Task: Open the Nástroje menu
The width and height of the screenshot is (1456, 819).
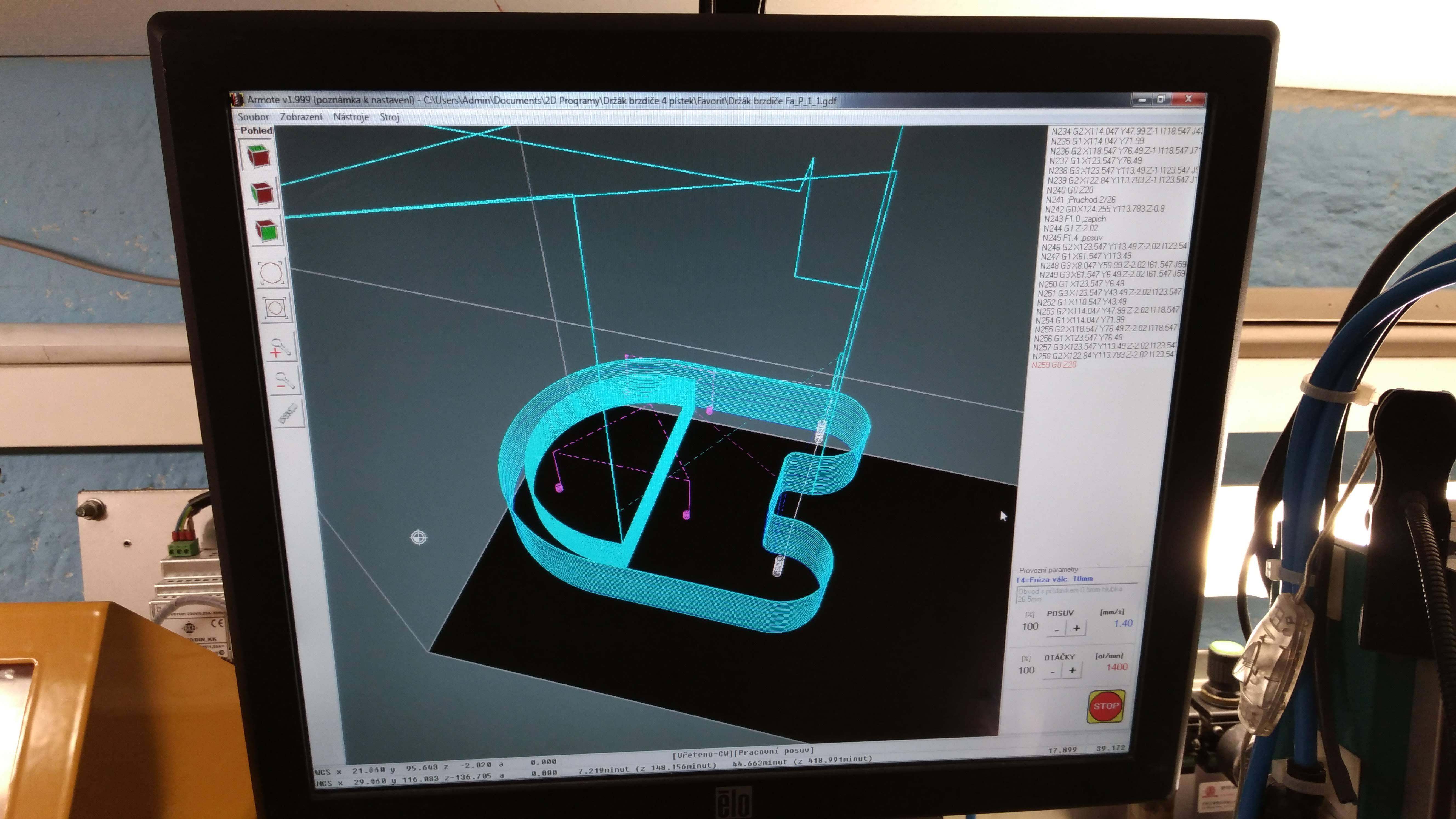Action: [x=351, y=117]
